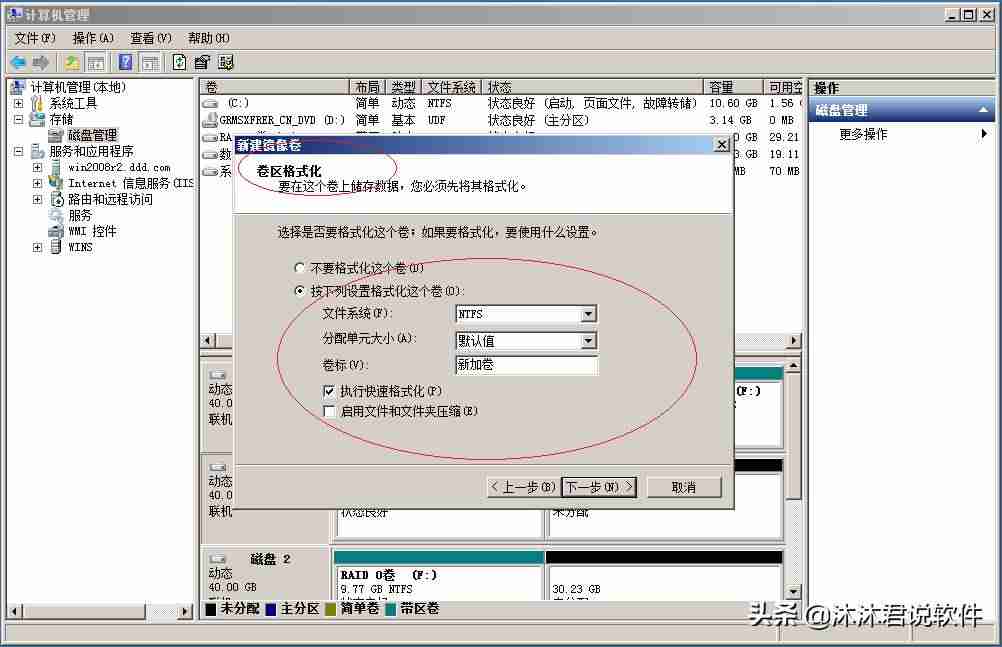
Task: Toggle the action pane toolbar icon
Action: (150, 62)
